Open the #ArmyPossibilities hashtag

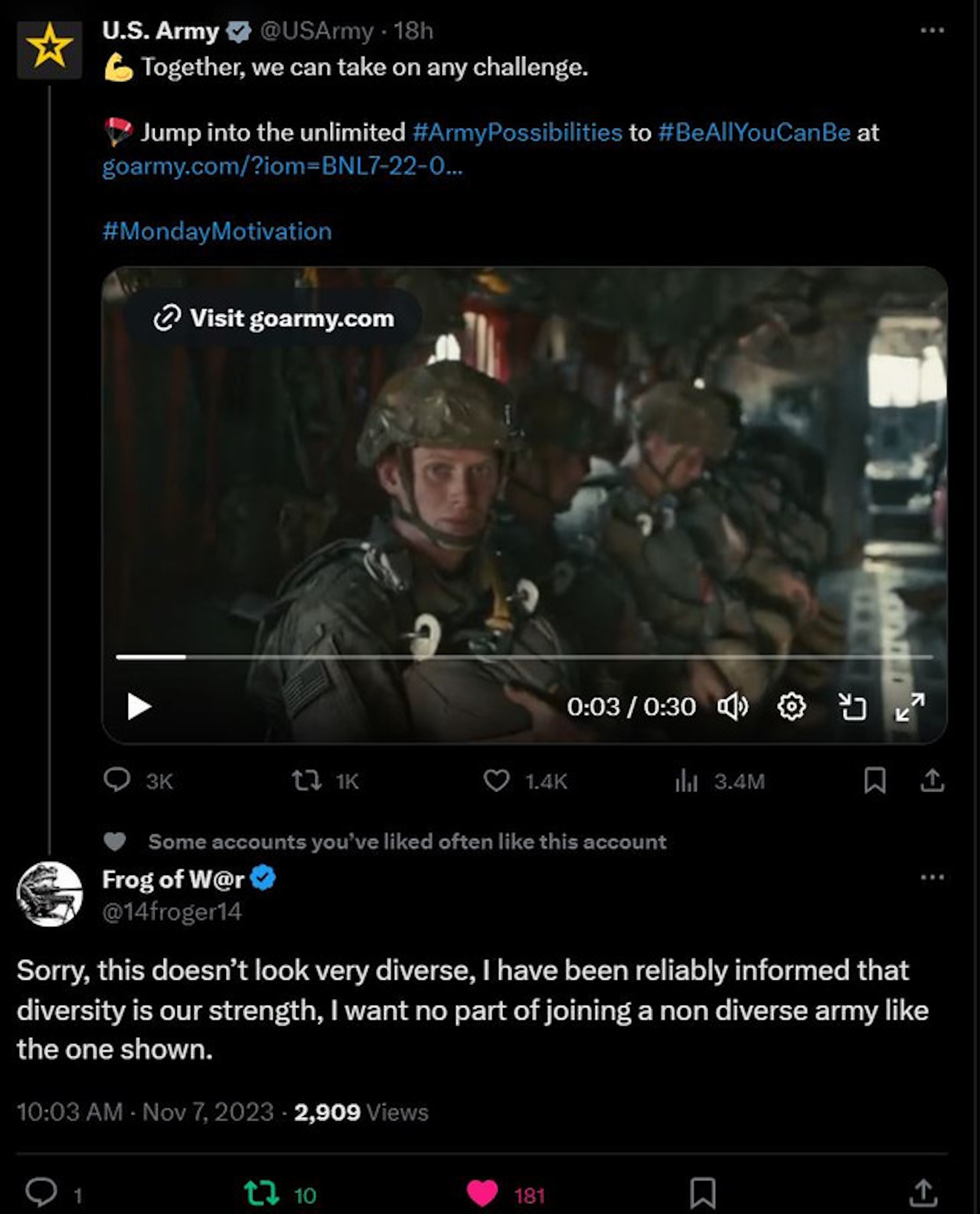[x=517, y=133]
